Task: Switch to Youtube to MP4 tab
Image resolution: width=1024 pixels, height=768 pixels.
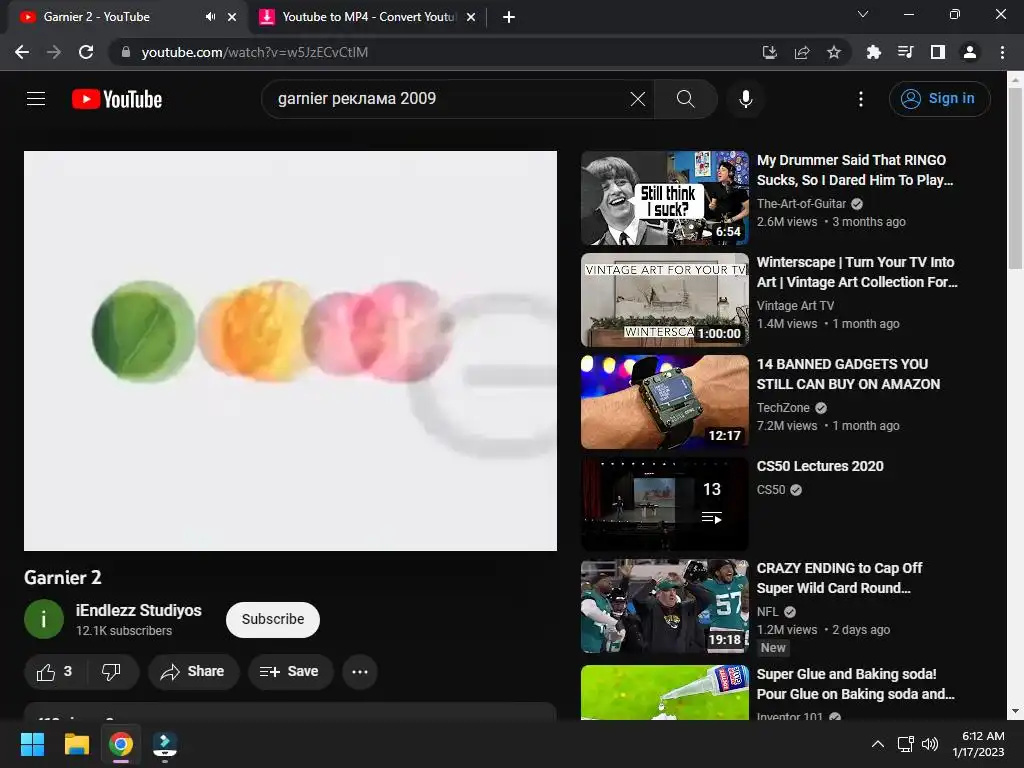Action: pyautogui.click(x=369, y=17)
